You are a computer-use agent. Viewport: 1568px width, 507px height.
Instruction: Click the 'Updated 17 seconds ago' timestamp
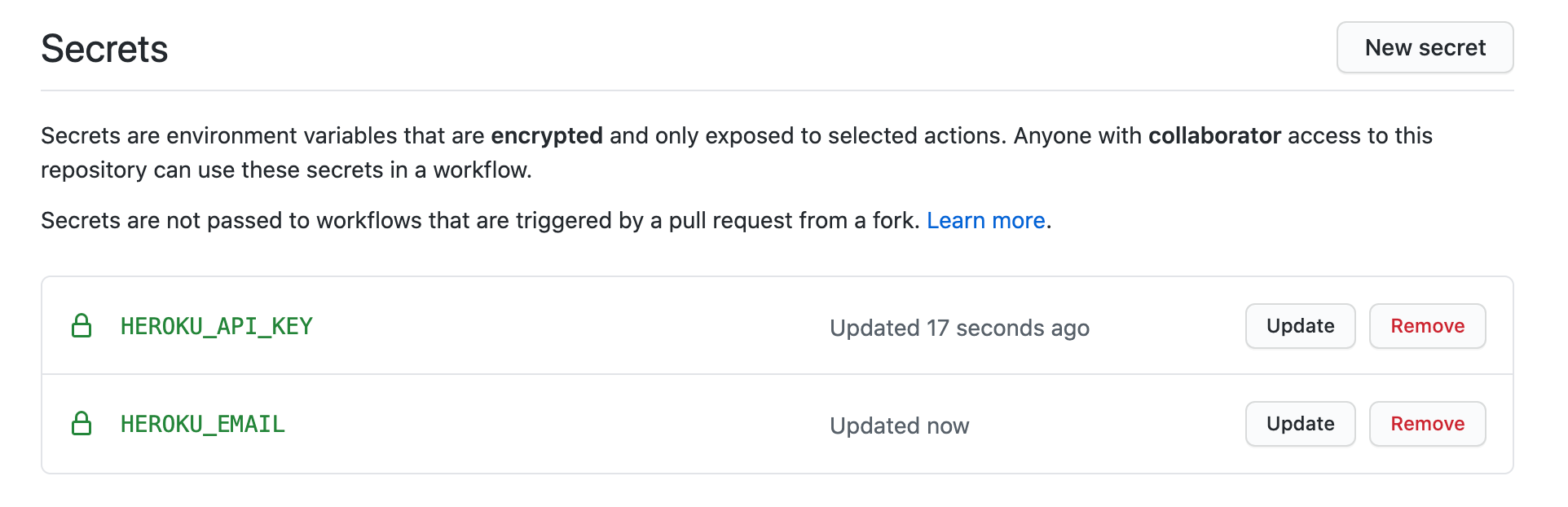click(x=959, y=328)
